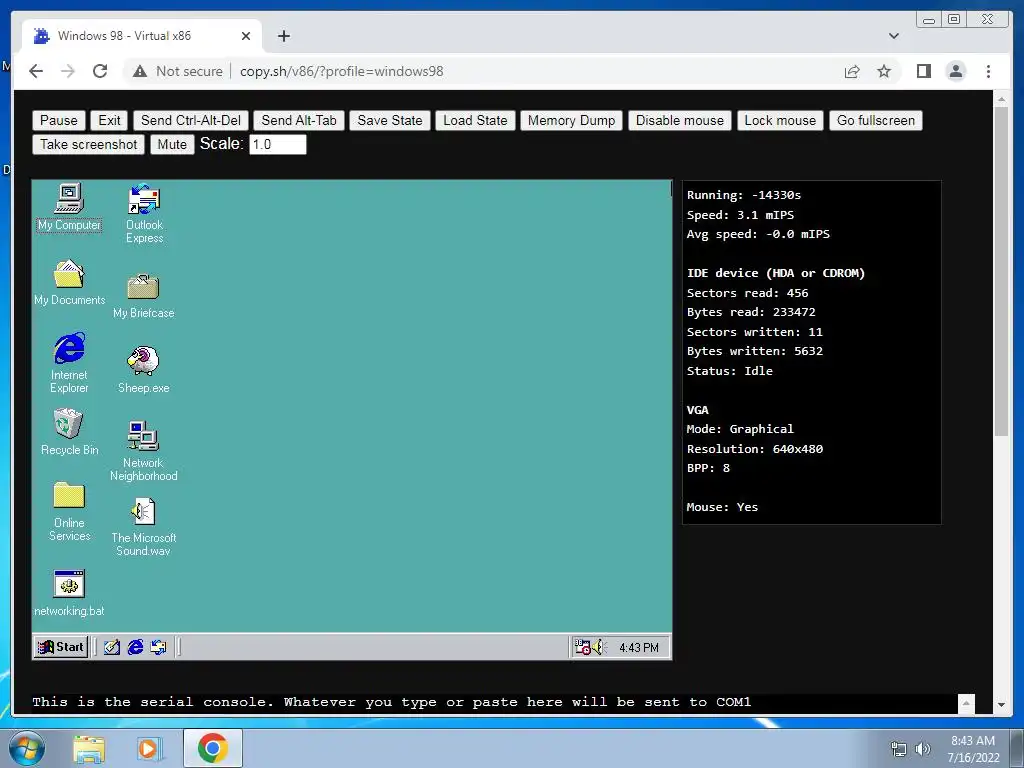Select the Network Neighborhood desktop icon
The image size is (1024, 768).
pyautogui.click(x=144, y=451)
